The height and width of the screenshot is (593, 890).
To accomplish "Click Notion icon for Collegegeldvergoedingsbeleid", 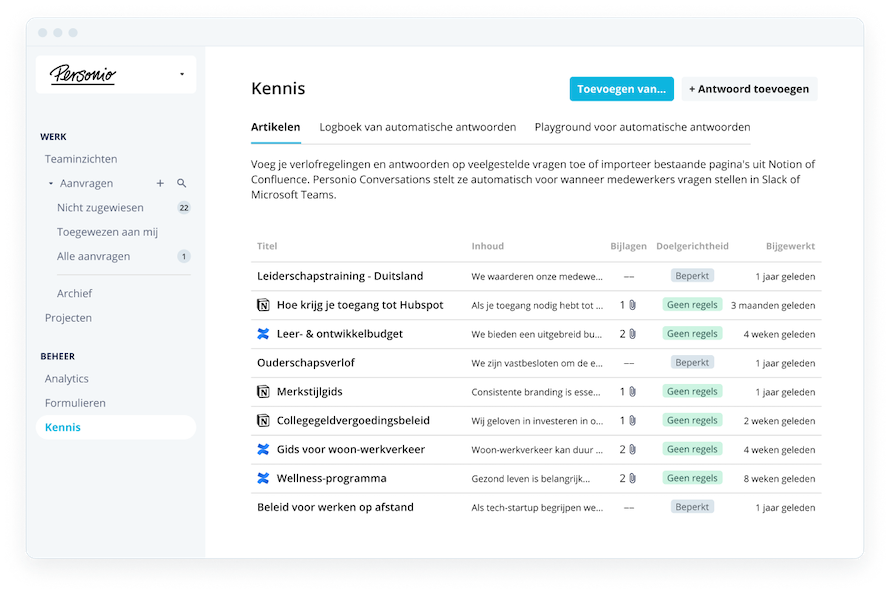I will click(263, 421).
